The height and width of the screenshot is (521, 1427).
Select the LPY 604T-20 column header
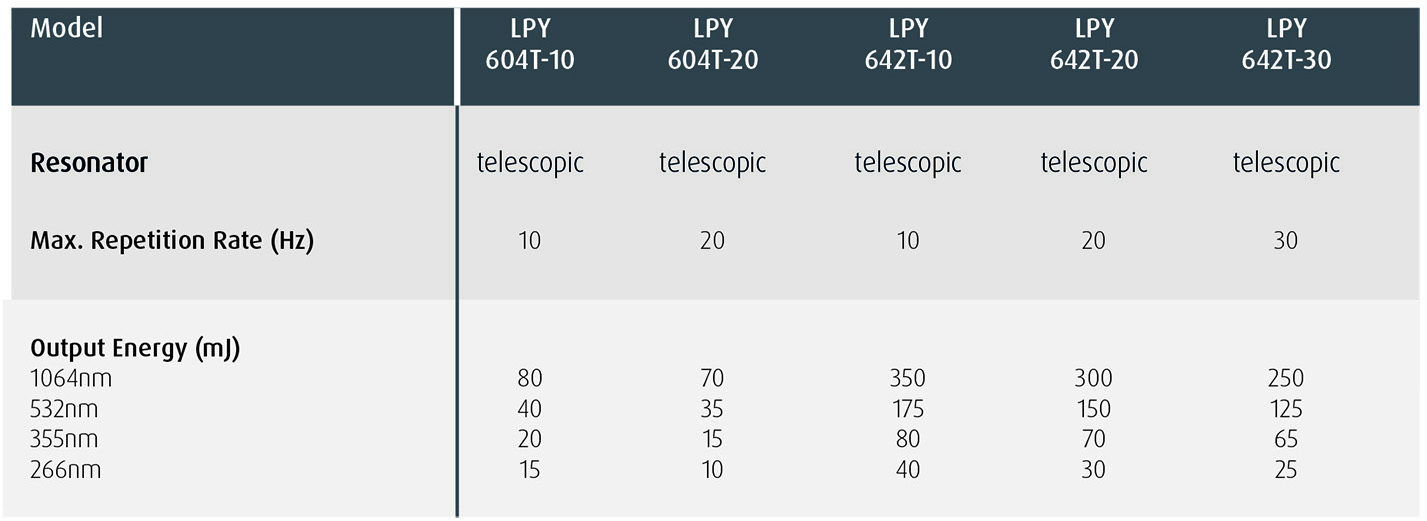point(712,45)
